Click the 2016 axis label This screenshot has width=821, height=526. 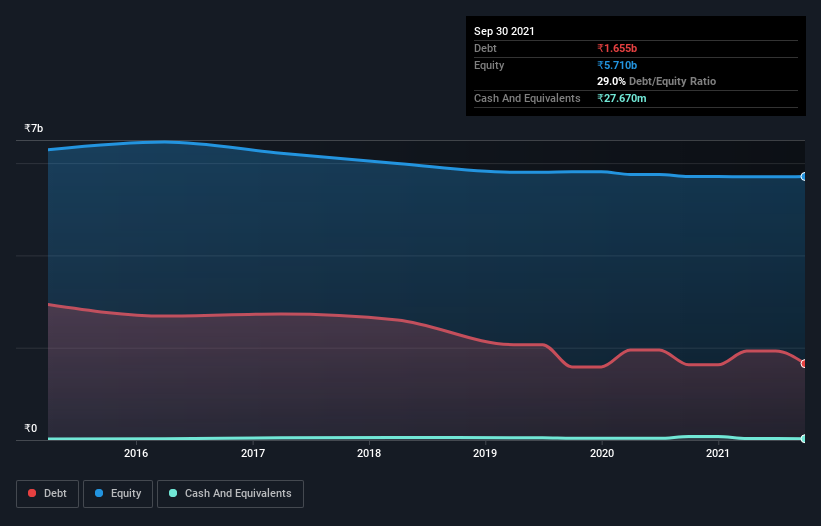click(136, 453)
